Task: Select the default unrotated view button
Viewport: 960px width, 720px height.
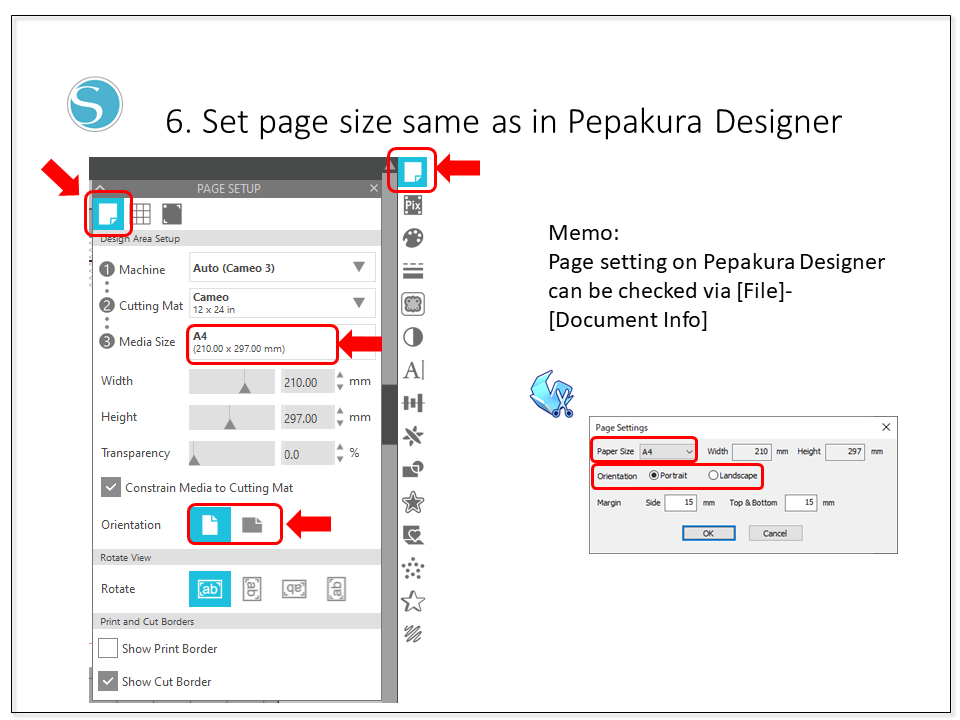Action: point(210,589)
